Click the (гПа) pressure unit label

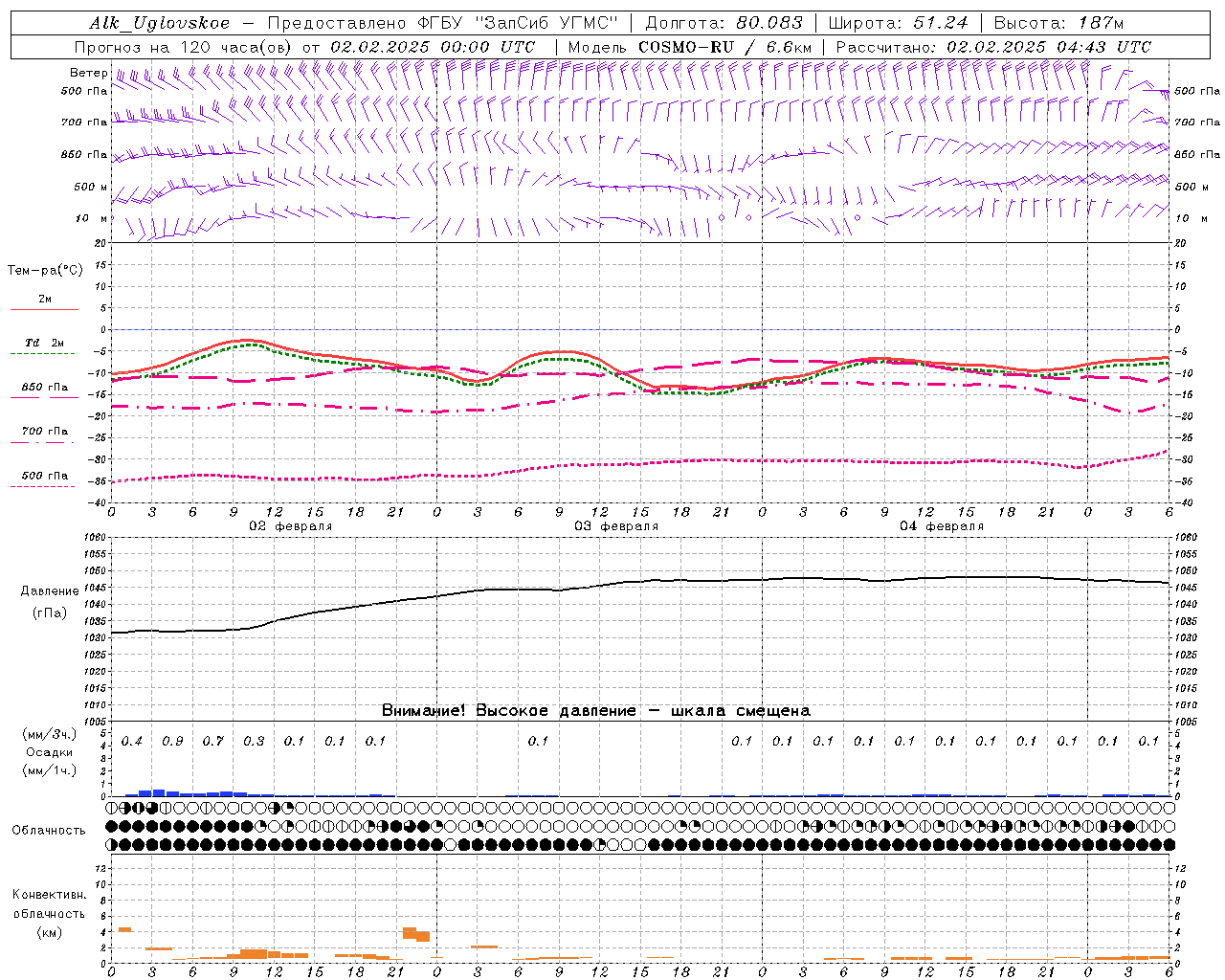(50, 613)
